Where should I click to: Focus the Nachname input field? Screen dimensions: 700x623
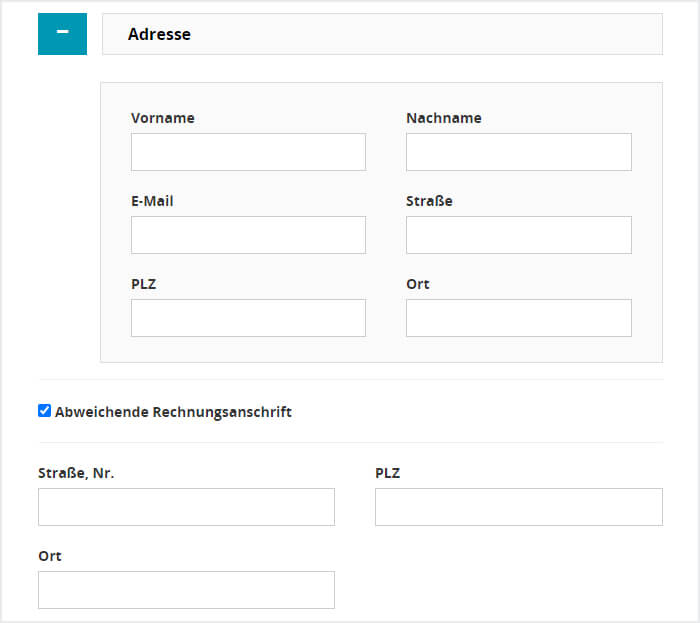pos(519,152)
